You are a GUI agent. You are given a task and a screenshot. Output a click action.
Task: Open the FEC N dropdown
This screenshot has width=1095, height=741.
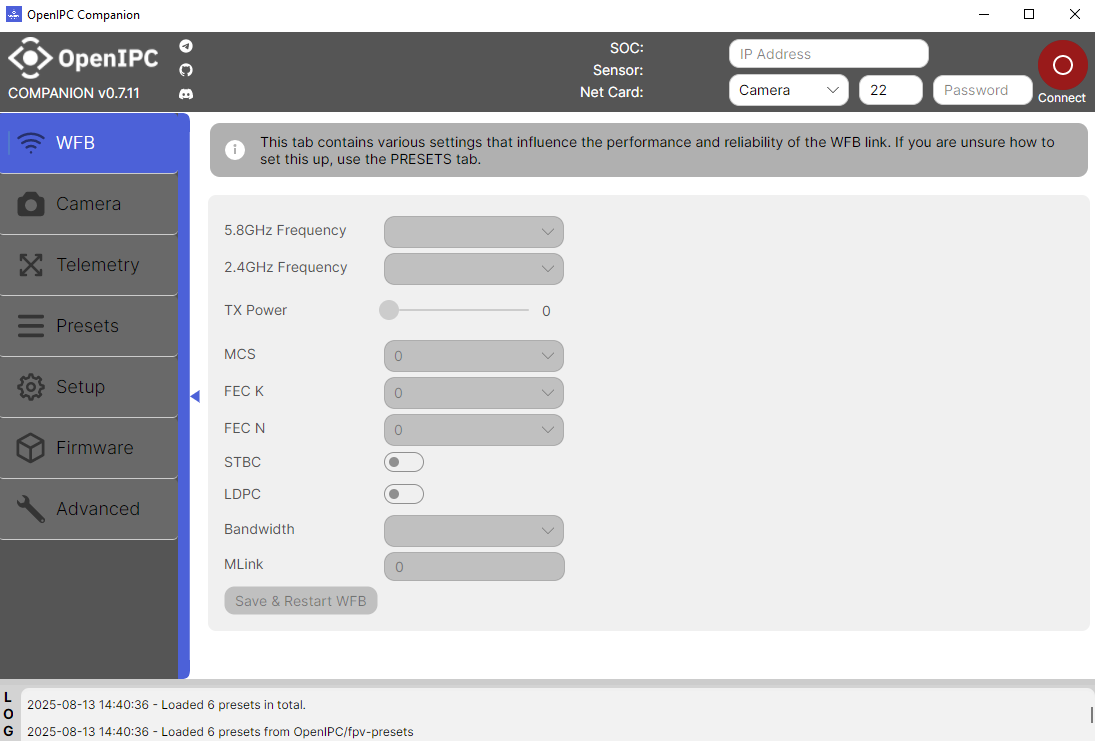[473, 430]
